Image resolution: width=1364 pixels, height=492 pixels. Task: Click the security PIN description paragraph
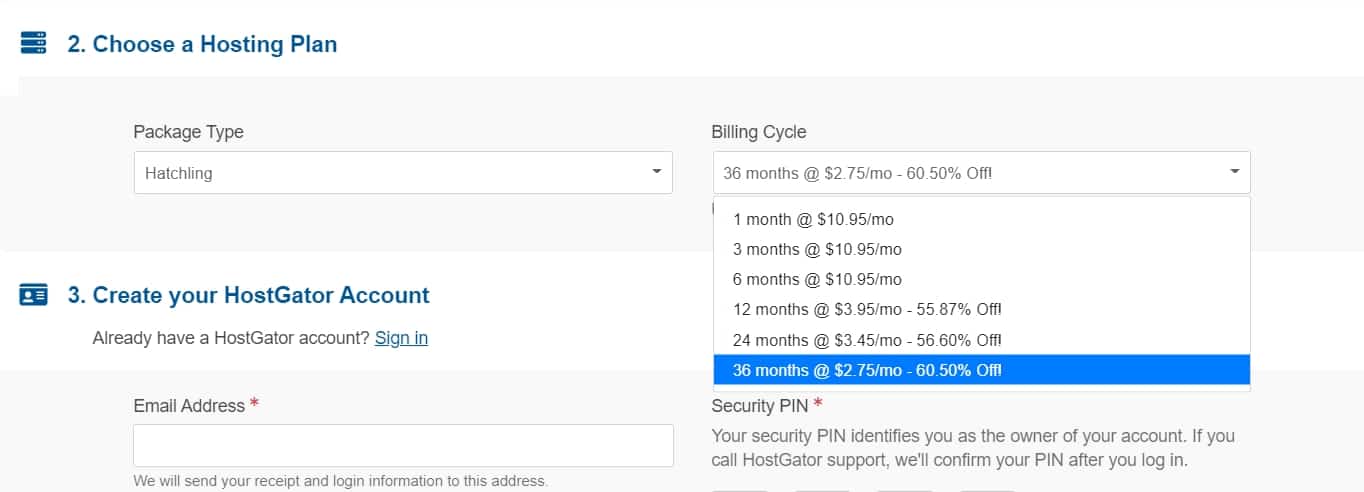[973, 449]
